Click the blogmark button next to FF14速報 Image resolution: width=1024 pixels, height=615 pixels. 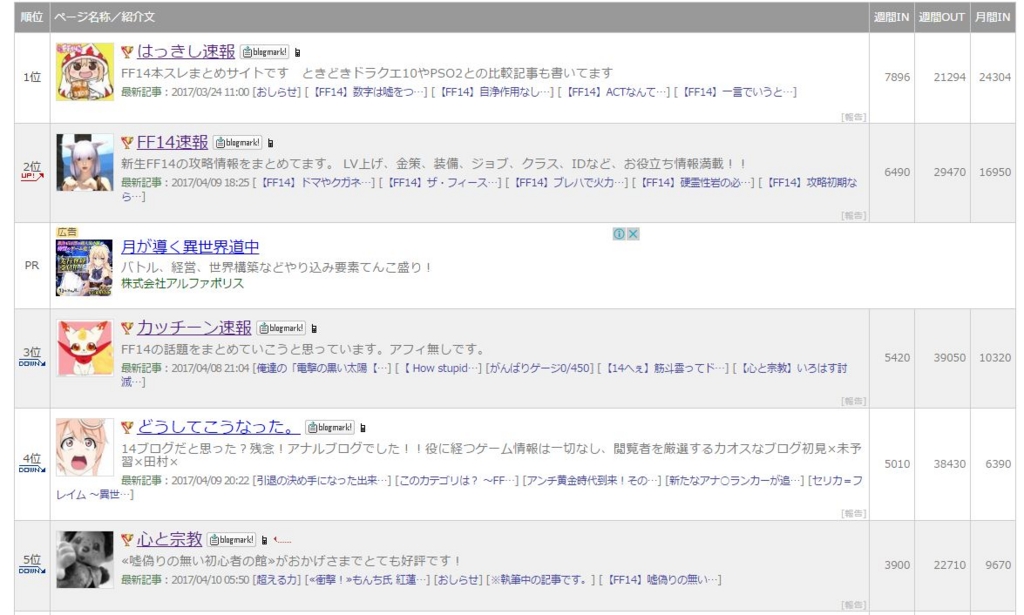[237, 143]
